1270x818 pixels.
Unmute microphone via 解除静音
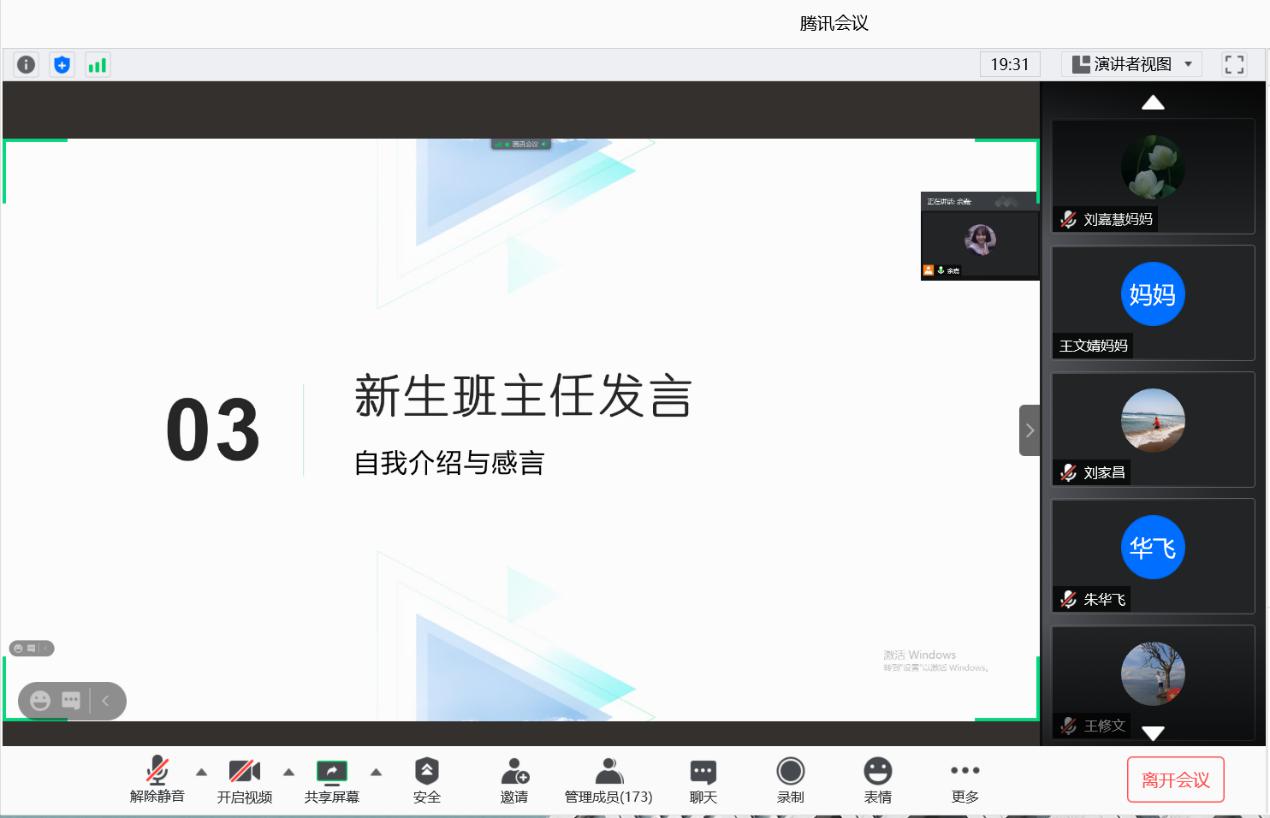(157, 780)
